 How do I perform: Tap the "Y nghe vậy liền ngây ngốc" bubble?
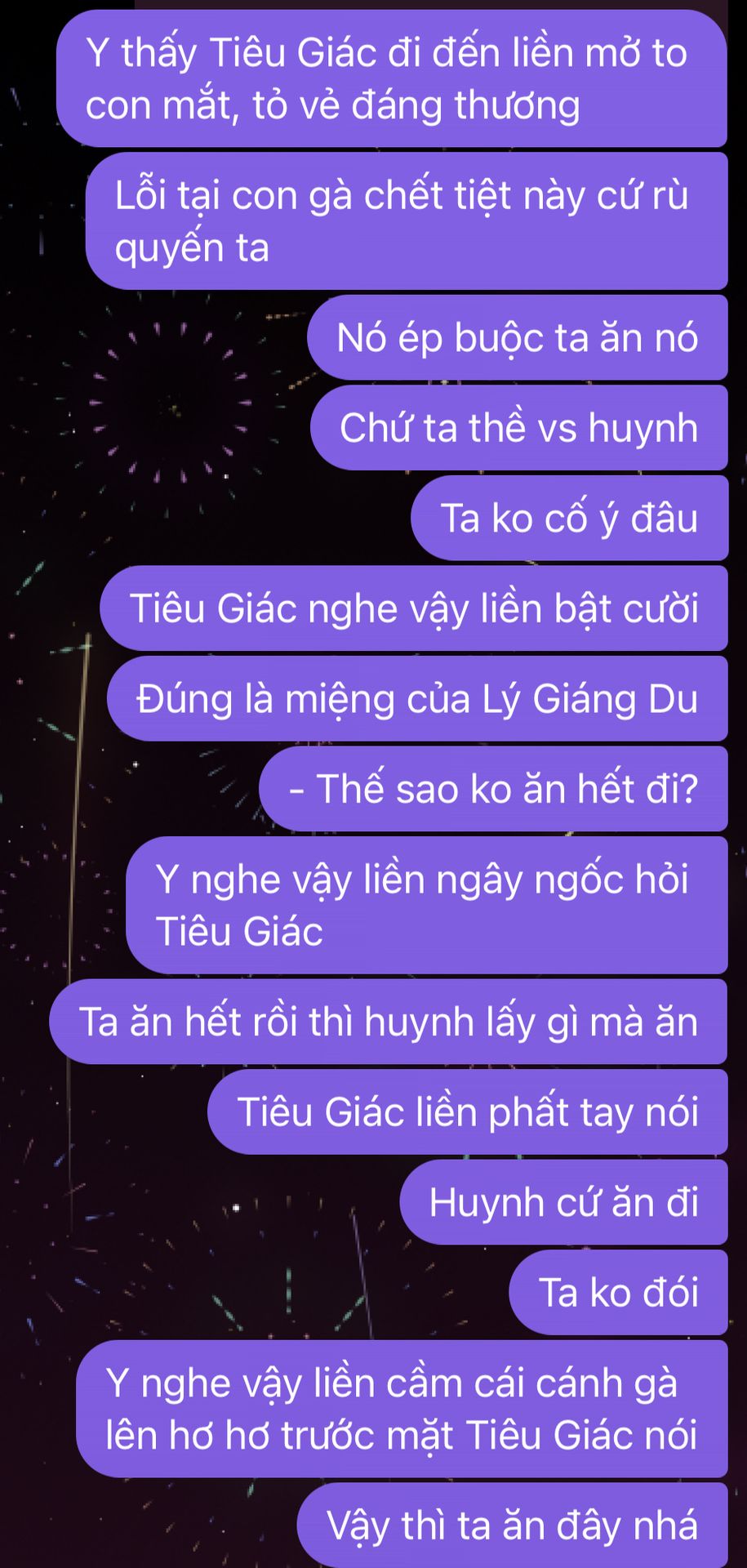tap(427, 905)
